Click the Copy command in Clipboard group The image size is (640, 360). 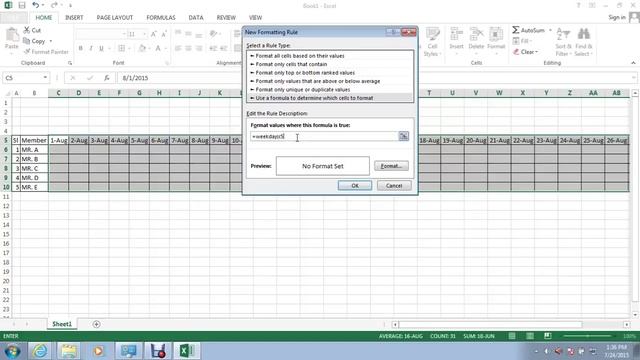click(x=34, y=41)
